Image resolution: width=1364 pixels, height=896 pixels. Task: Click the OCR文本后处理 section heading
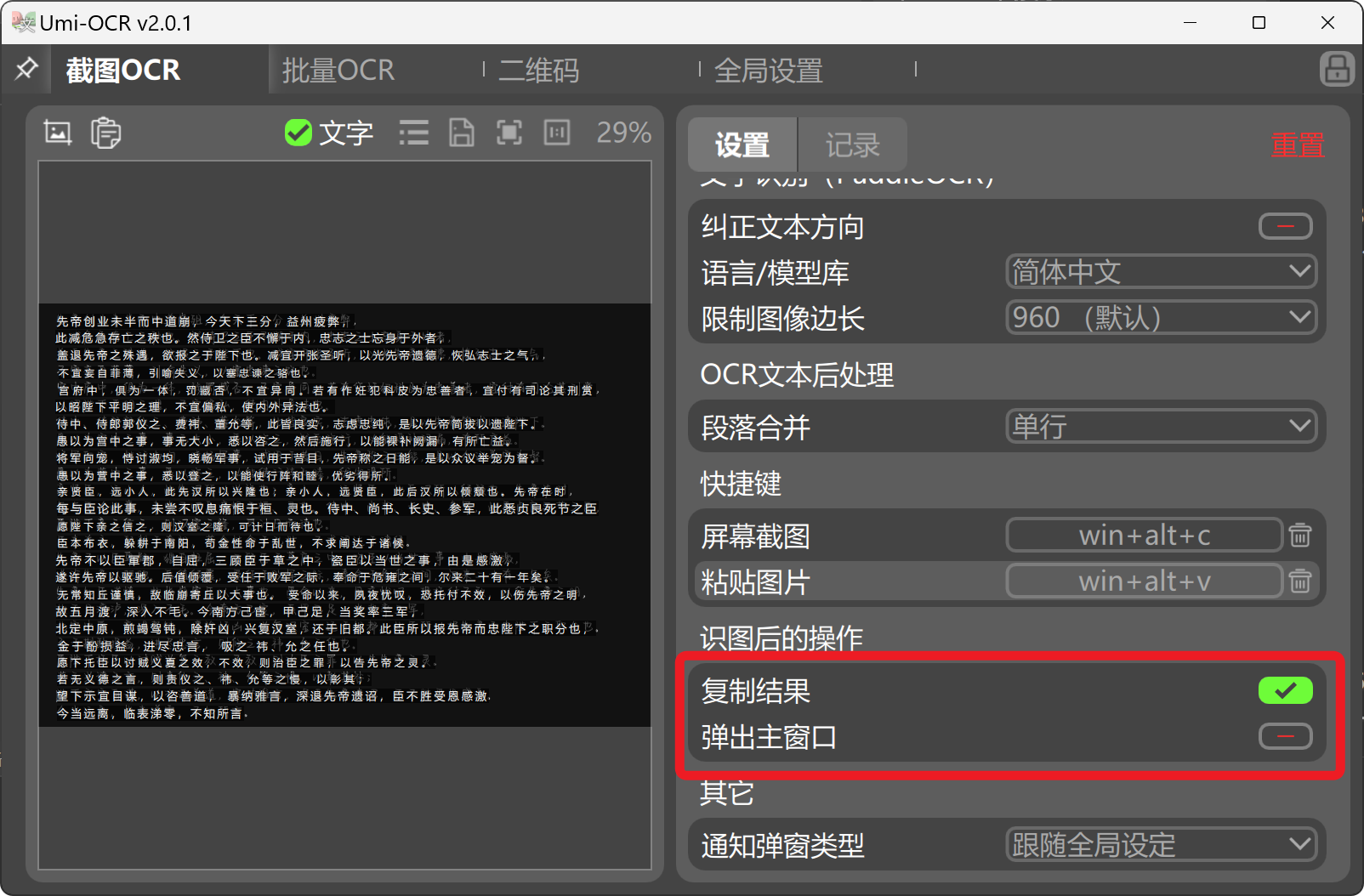pos(797,375)
